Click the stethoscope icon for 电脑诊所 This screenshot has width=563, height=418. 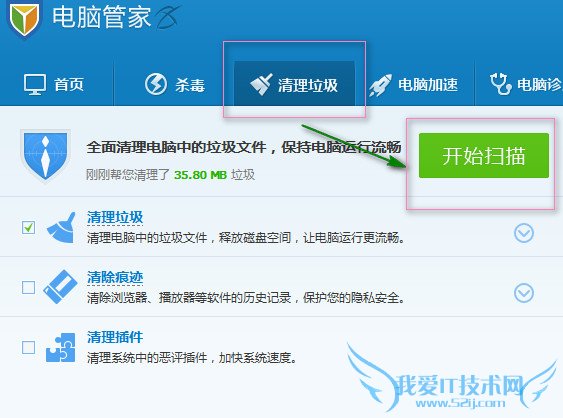pos(501,84)
